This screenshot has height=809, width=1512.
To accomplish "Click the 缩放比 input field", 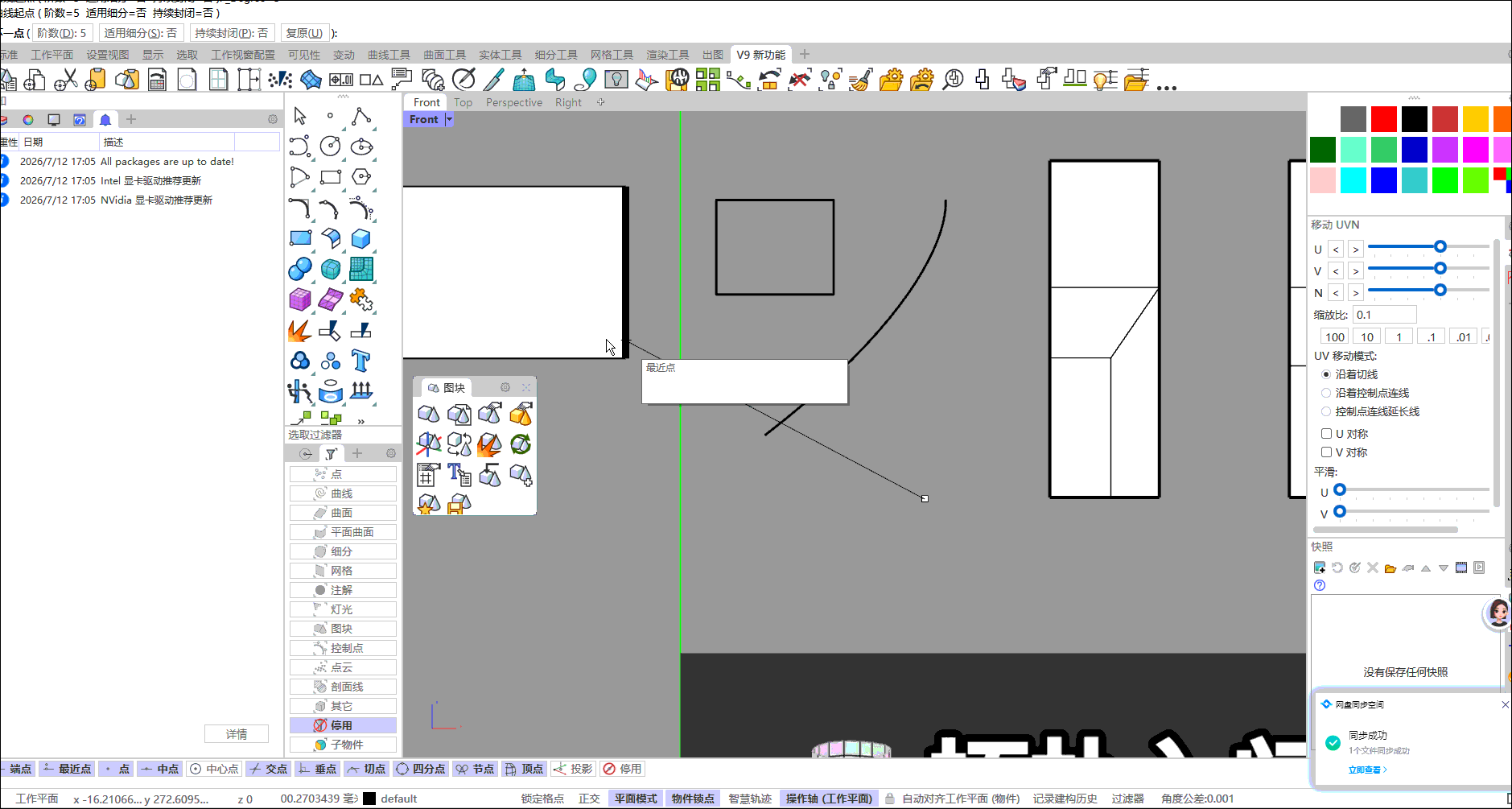I will pyautogui.click(x=1384, y=315).
